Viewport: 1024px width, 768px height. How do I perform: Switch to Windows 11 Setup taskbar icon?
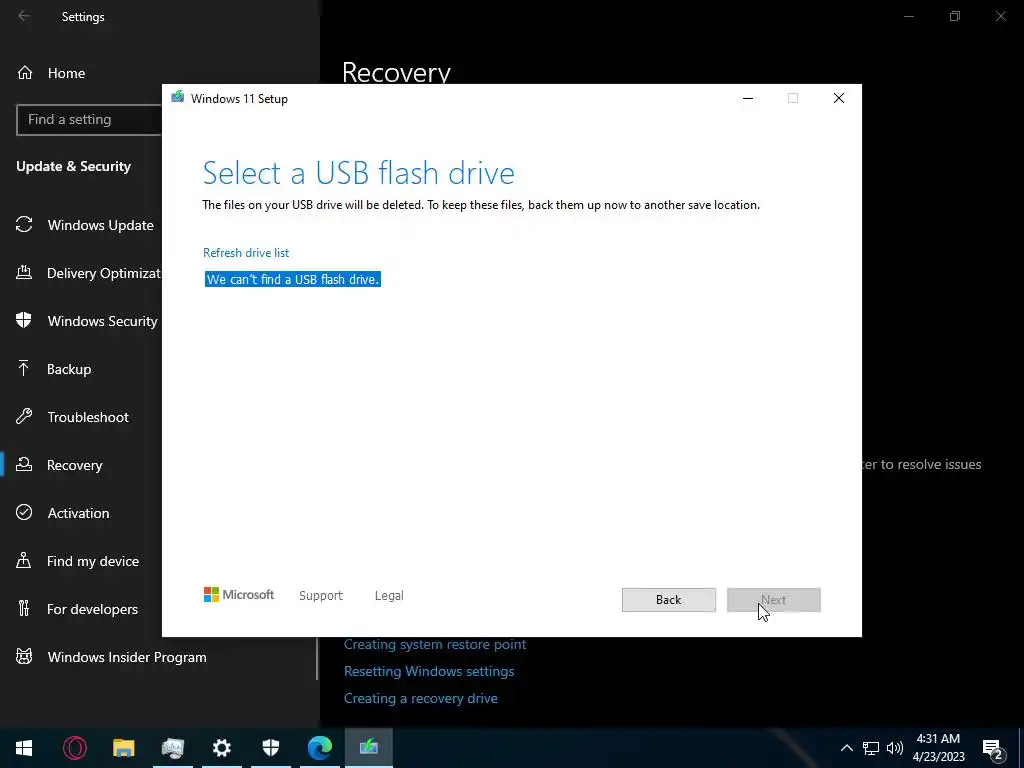pos(368,748)
